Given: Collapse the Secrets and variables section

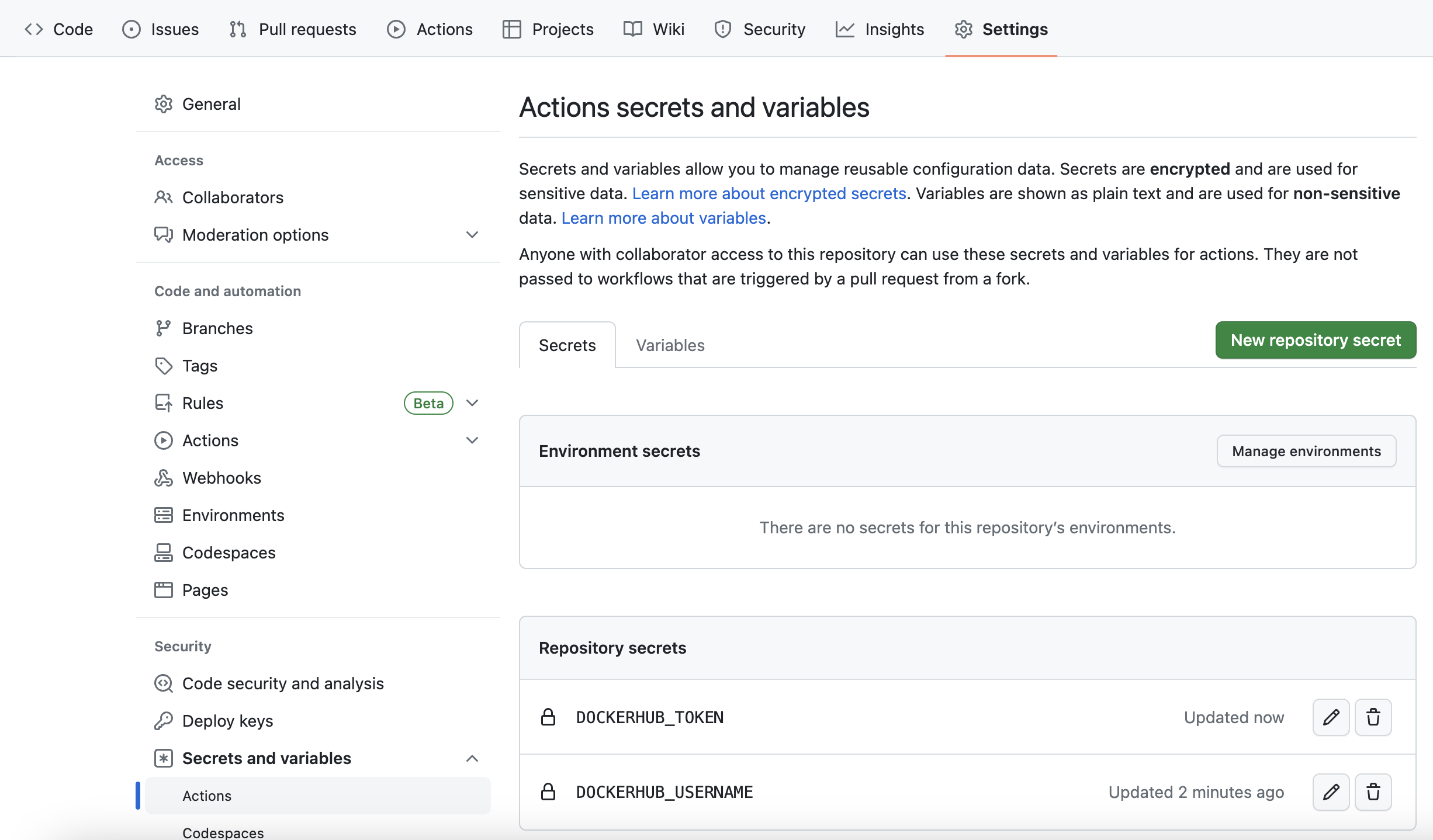Looking at the screenshot, I should click(x=472, y=758).
